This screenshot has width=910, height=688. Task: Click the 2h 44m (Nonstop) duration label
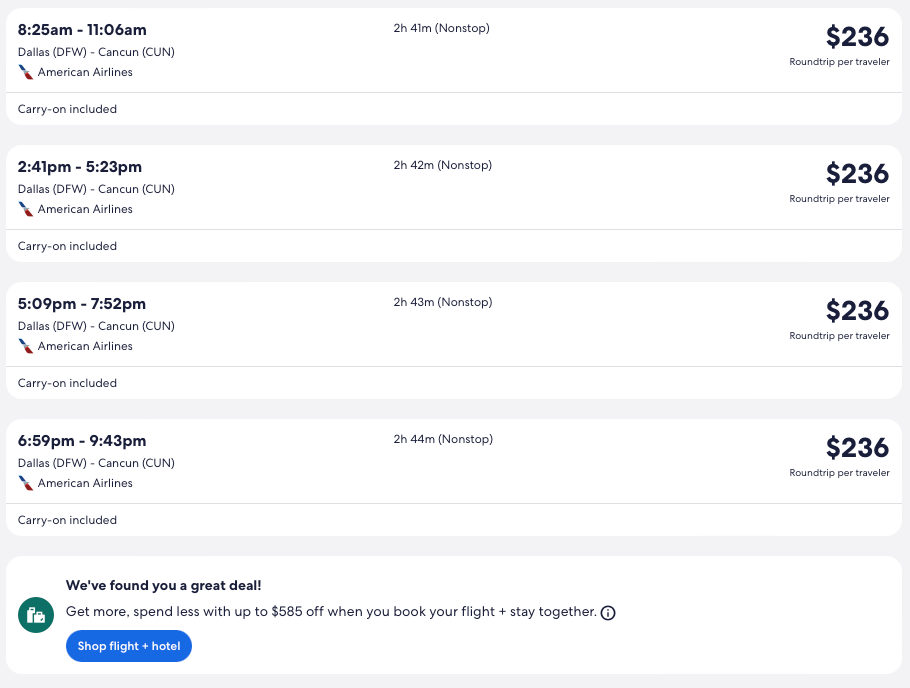click(443, 439)
